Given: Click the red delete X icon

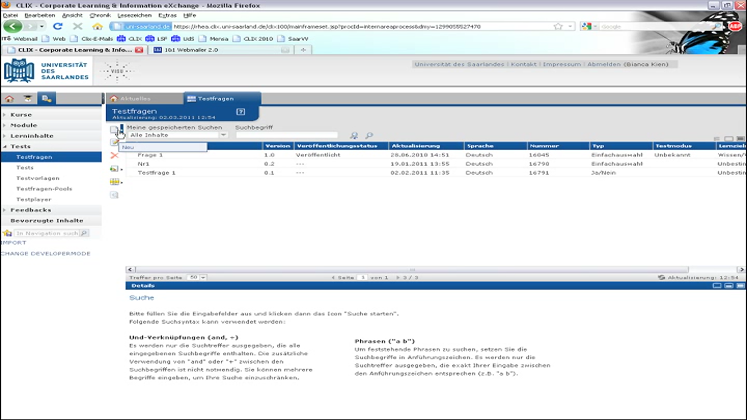Looking at the screenshot, I should 114,156.
